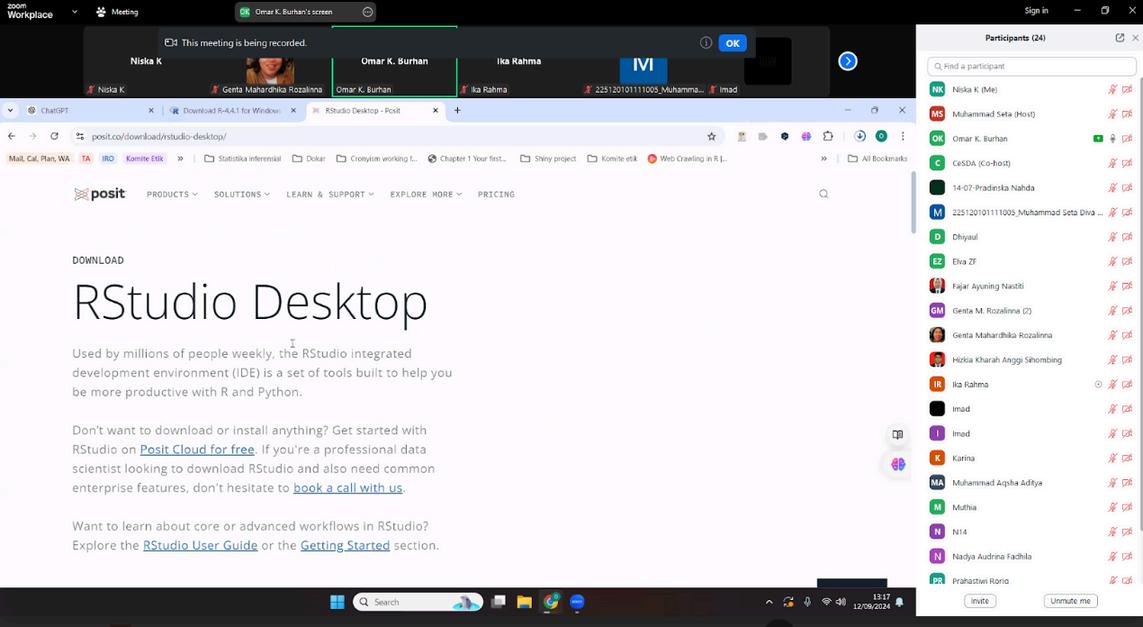This screenshot has width=1143, height=627.
Task: Open the Pricing menu item
Action: pos(496,195)
